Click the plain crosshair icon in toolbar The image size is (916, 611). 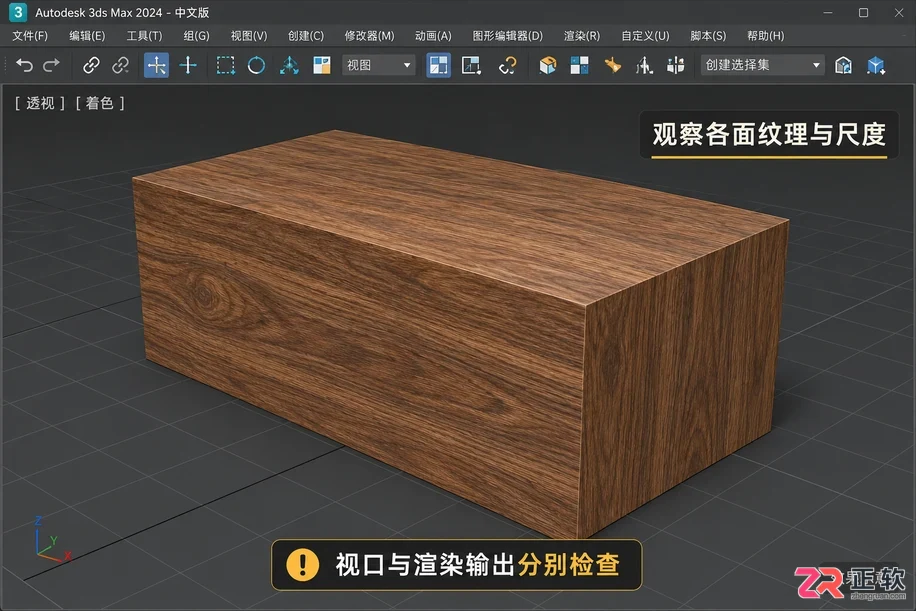(x=188, y=65)
